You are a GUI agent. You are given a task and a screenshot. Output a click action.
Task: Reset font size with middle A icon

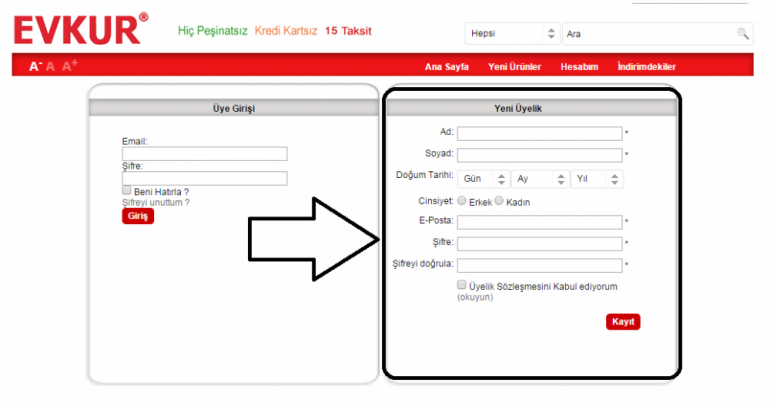click(51, 66)
